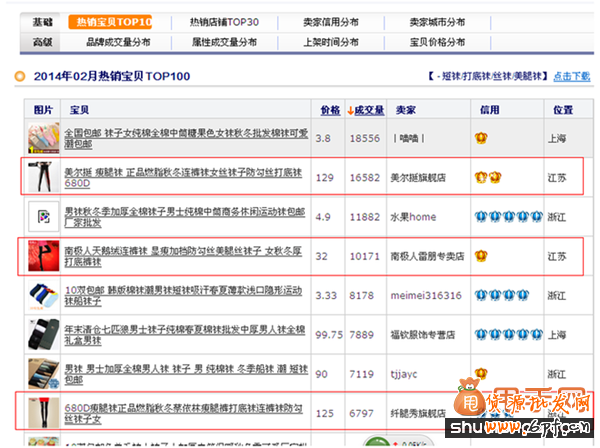Click seller name 水果home

412,216
